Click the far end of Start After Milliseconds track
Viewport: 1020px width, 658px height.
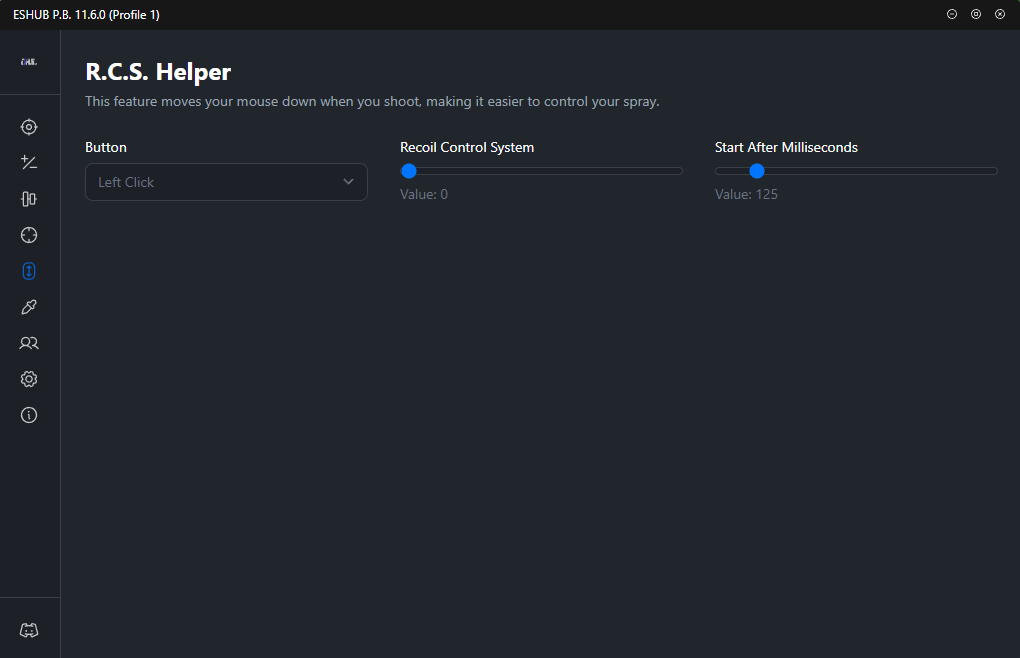[x=992, y=171]
